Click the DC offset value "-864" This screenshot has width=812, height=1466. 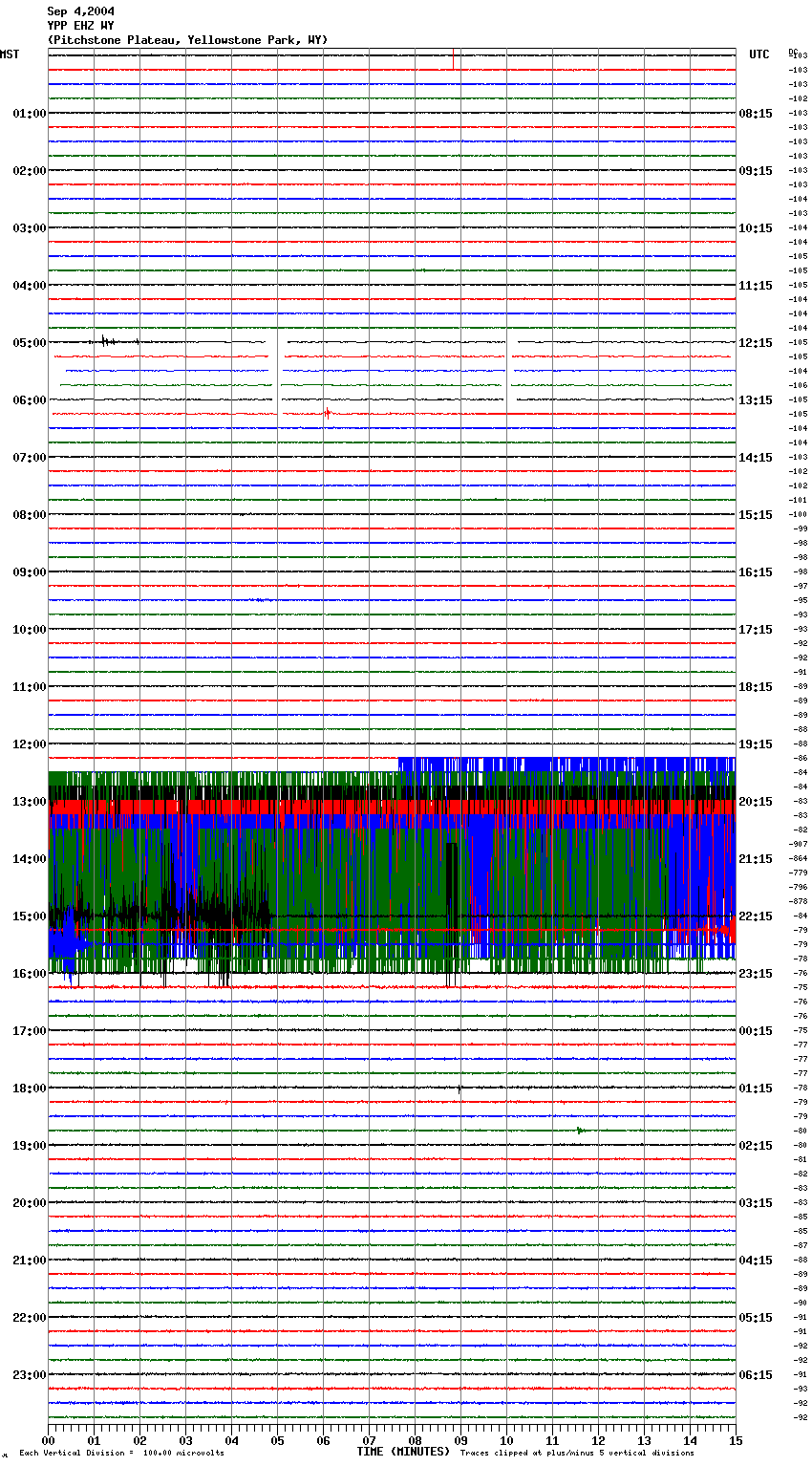coord(799,858)
